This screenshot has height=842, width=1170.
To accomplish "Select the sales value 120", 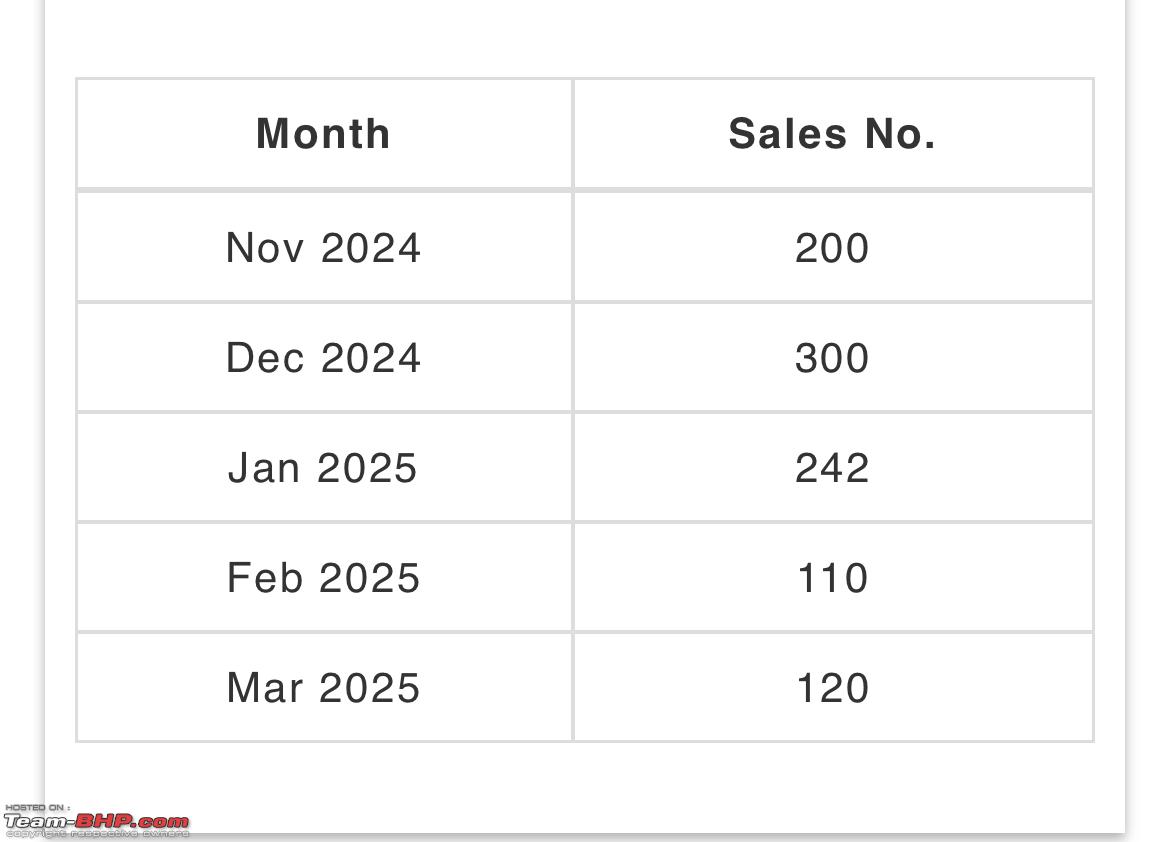I will [833, 687].
